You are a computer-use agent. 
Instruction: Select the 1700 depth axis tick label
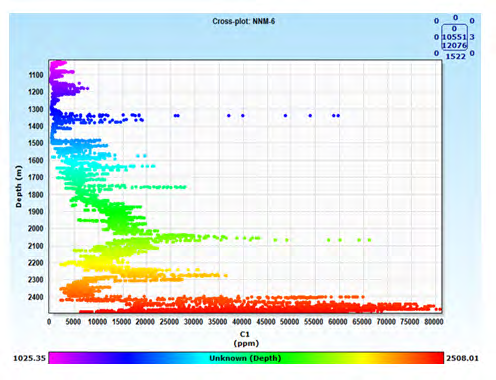(x=36, y=177)
